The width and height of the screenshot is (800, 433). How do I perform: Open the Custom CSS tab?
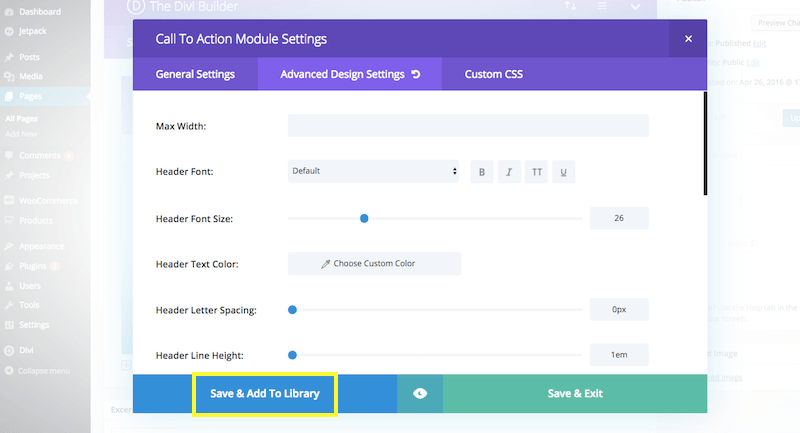click(493, 75)
